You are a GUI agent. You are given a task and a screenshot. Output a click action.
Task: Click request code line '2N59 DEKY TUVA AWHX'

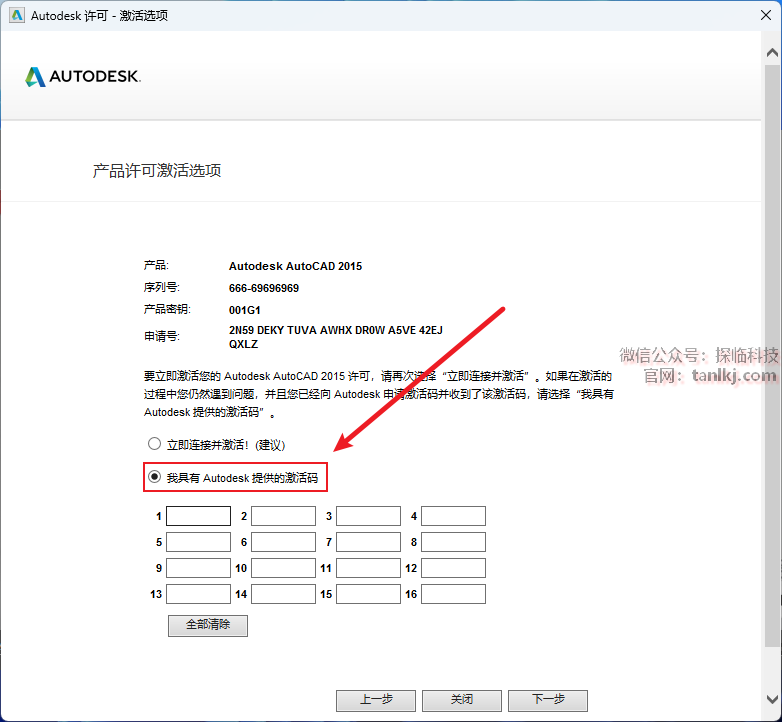[x=336, y=330]
